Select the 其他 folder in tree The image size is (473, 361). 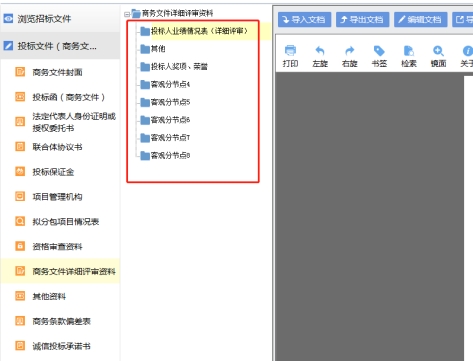pyautogui.click(x=153, y=49)
